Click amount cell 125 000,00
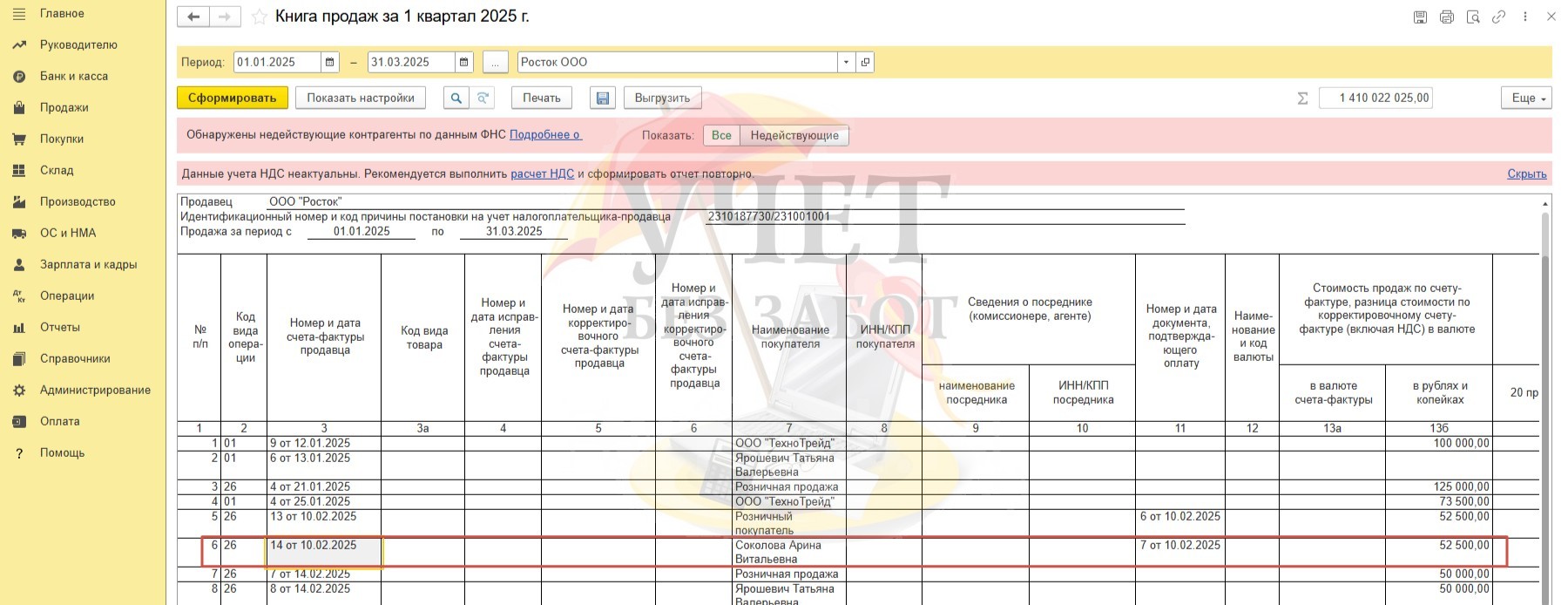The width and height of the screenshot is (1568, 605). [1438, 486]
